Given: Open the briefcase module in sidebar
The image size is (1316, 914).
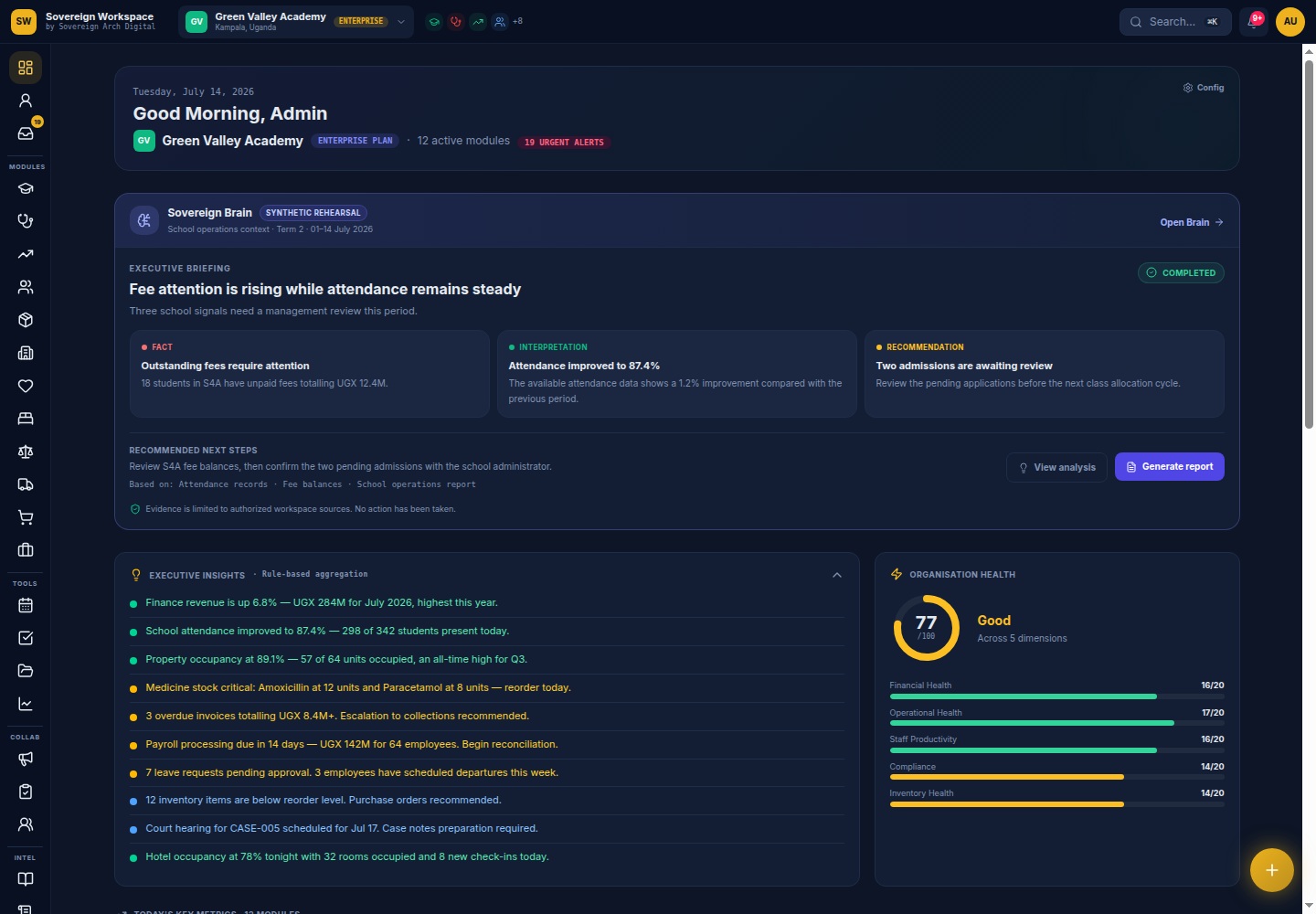Looking at the screenshot, I should 26,550.
